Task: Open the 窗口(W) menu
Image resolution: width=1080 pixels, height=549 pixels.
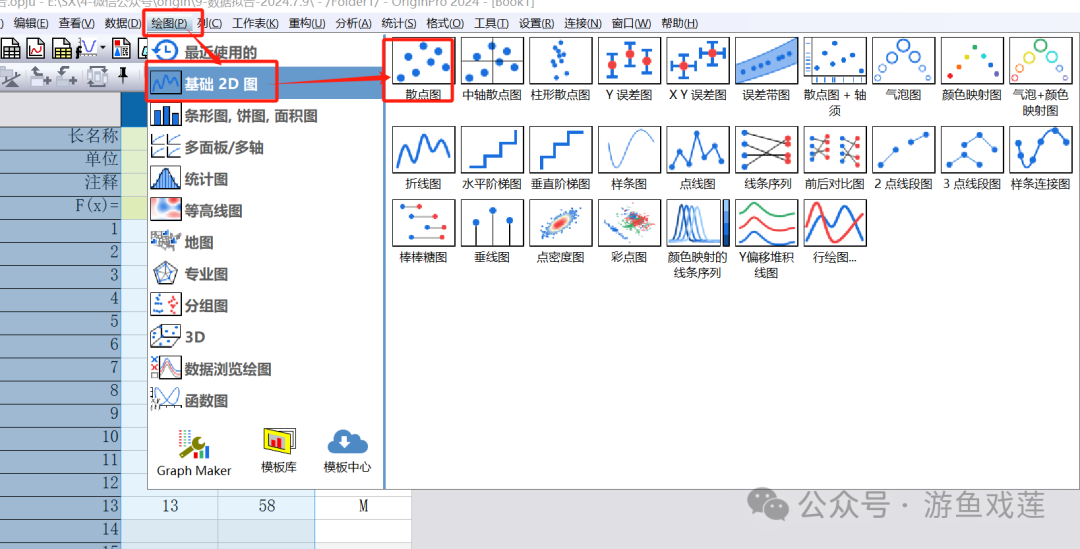Action: point(632,23)
